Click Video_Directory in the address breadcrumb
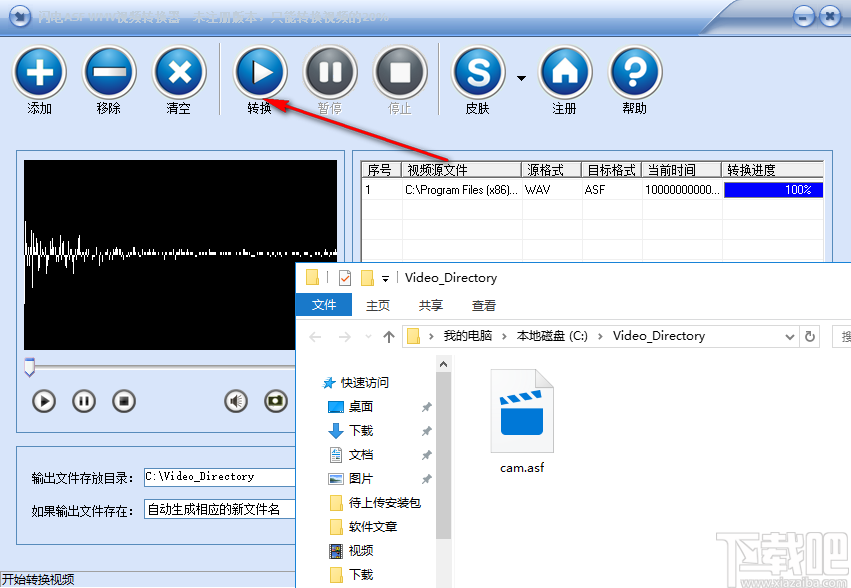 [x=659, y=336]
